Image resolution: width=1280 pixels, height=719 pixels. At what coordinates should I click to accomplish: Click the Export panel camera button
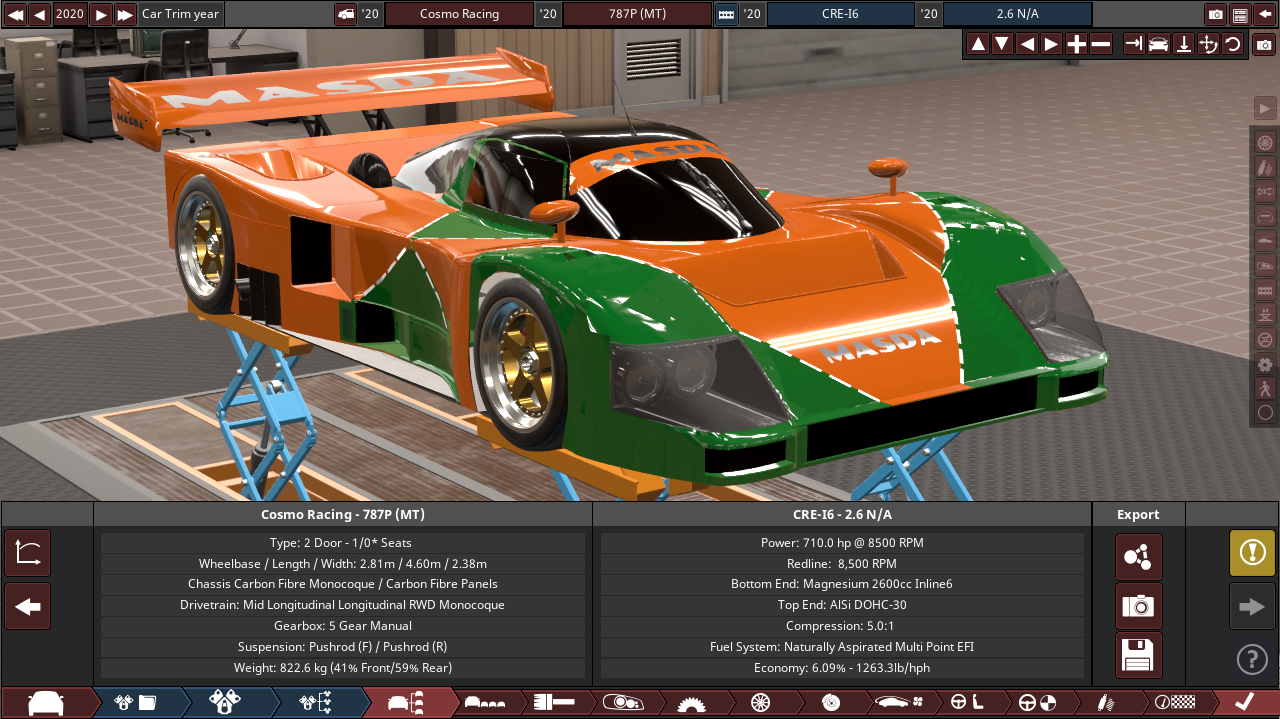coord(1139,606)
